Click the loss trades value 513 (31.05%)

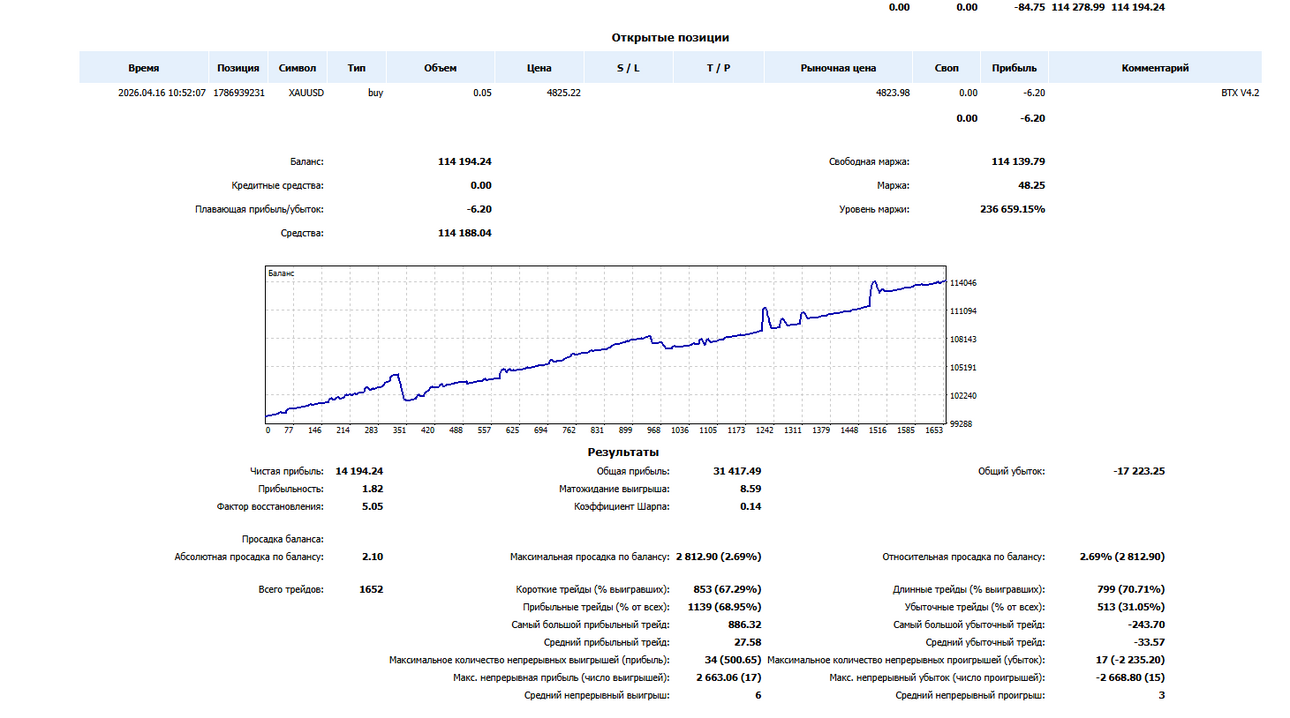click(x=1130, y=606)
